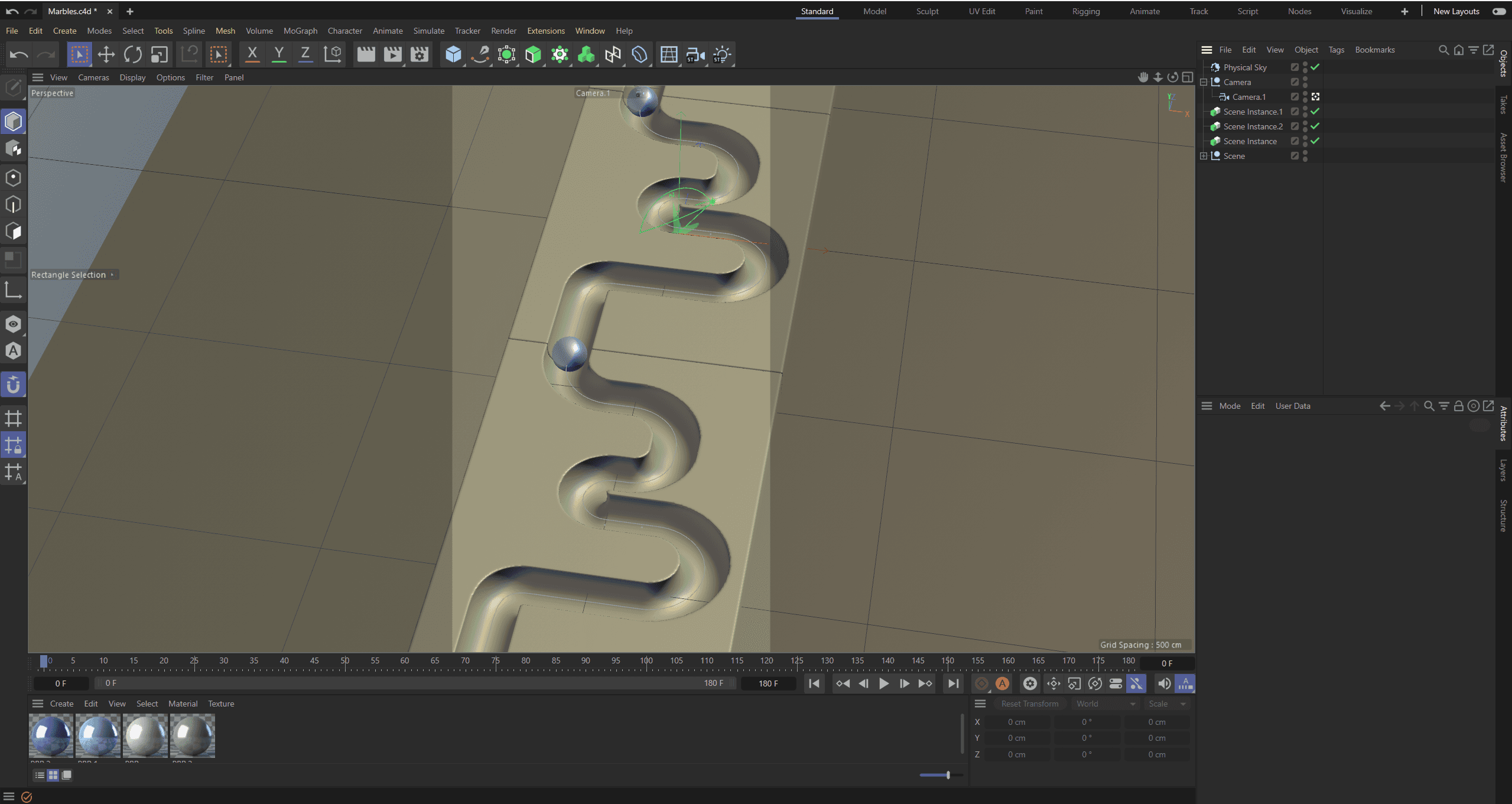Switch to the Sculpt layout tab

(x=926, y=11)
